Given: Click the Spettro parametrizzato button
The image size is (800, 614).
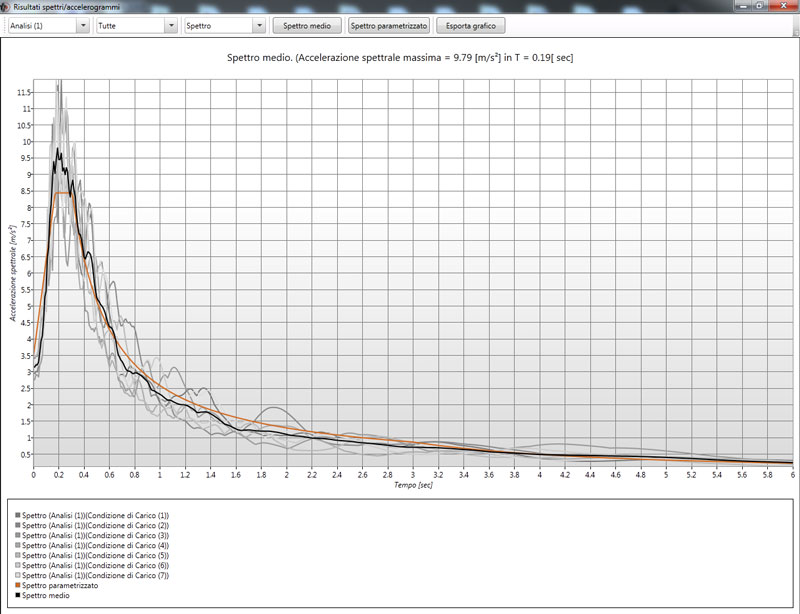Looking at the screenshot, I should point(389,26).
